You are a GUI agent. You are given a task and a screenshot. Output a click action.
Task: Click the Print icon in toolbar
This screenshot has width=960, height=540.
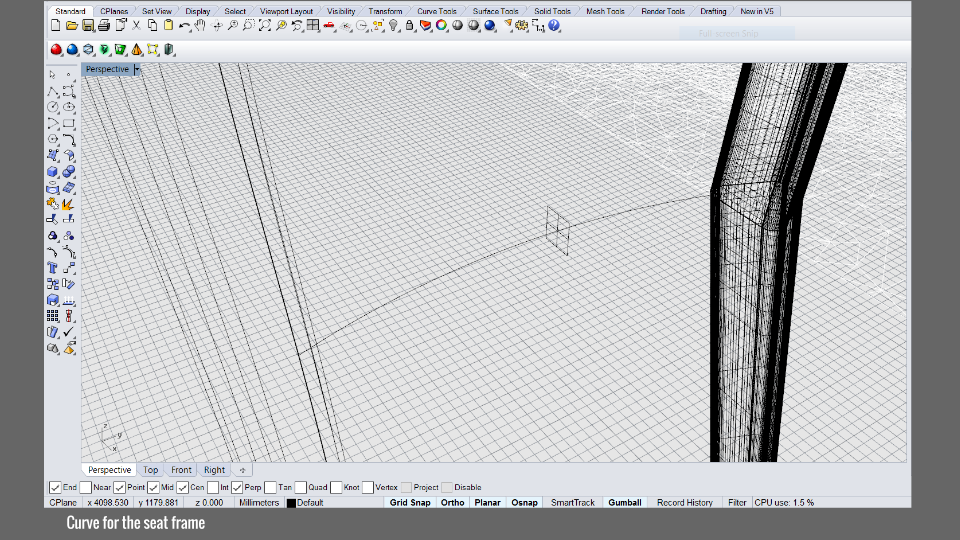104,25
